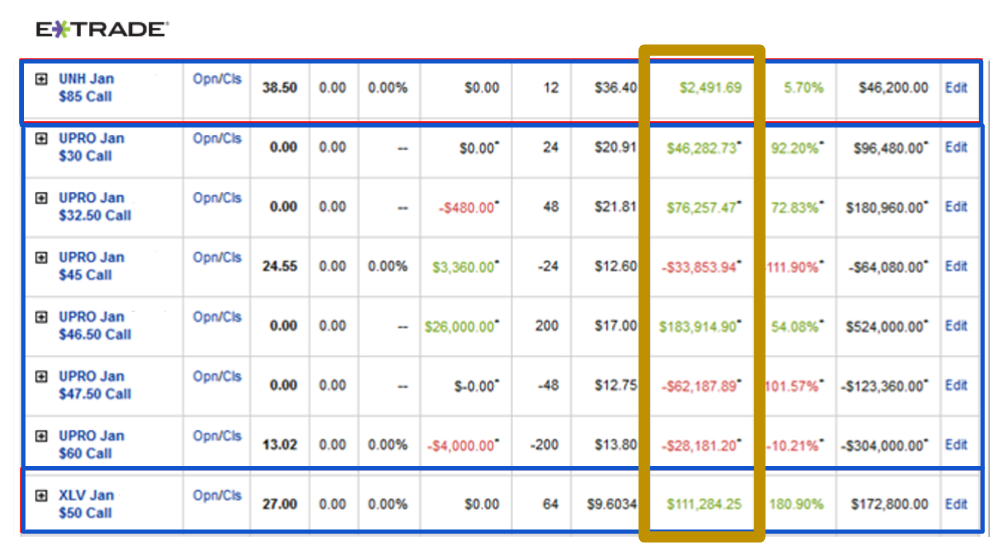Click Edit on the UPRO $60 Call row

(956, 445)
